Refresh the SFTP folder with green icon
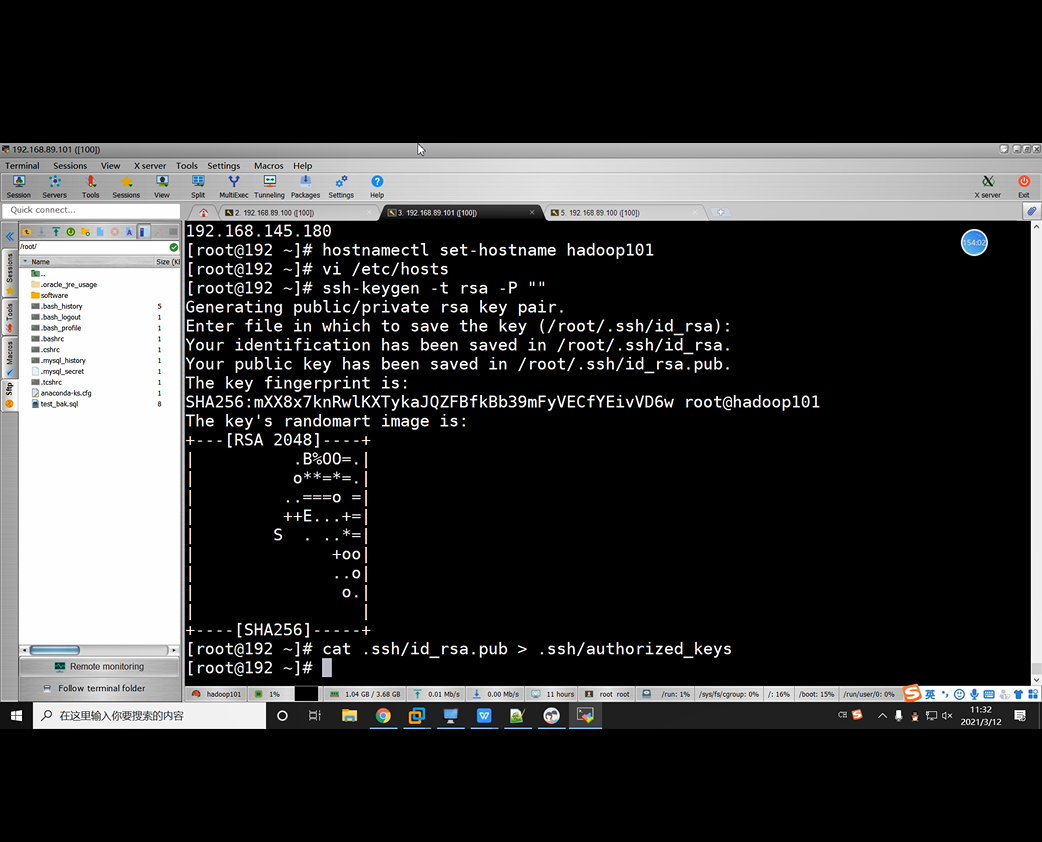This screenshot has height=842, width=1042. 70,232
